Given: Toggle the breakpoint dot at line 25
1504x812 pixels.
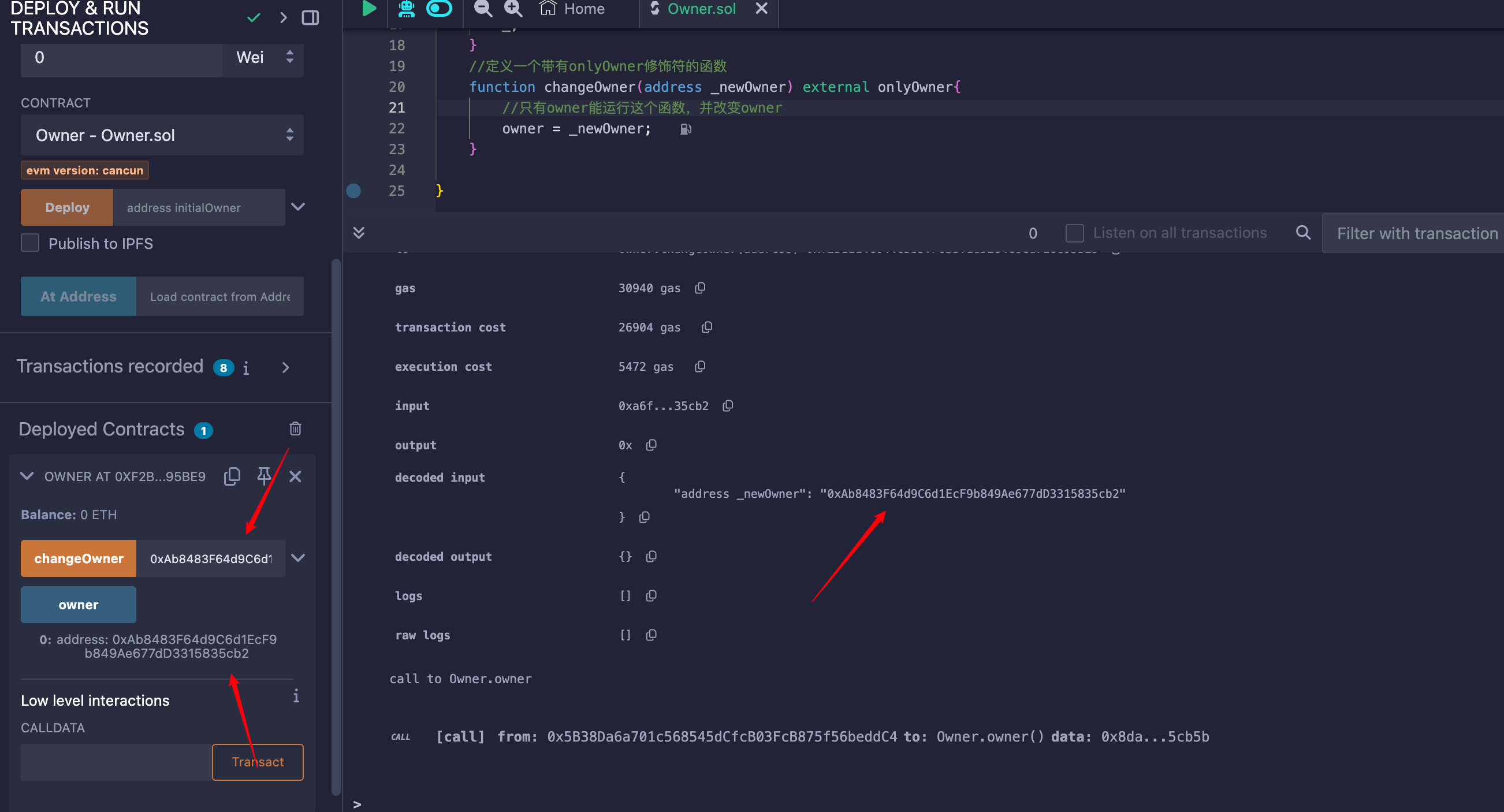Looking at the screenshot, I should point(354,191).
